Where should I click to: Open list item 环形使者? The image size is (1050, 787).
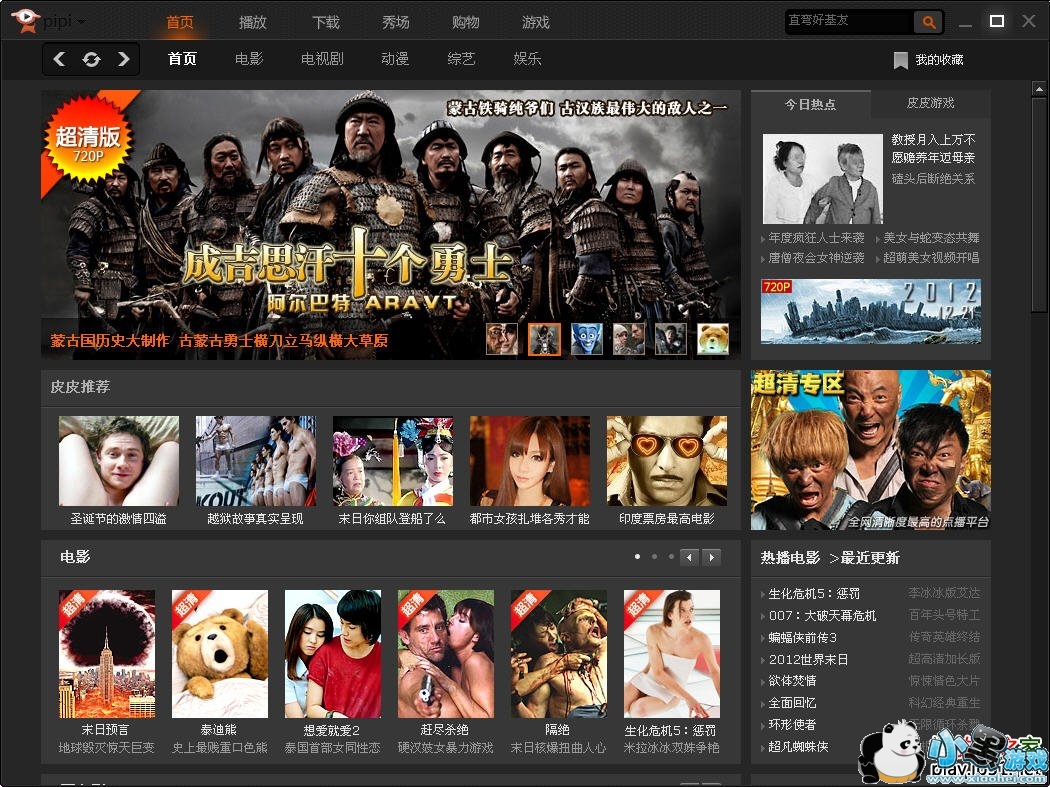(x=792, y=724)
